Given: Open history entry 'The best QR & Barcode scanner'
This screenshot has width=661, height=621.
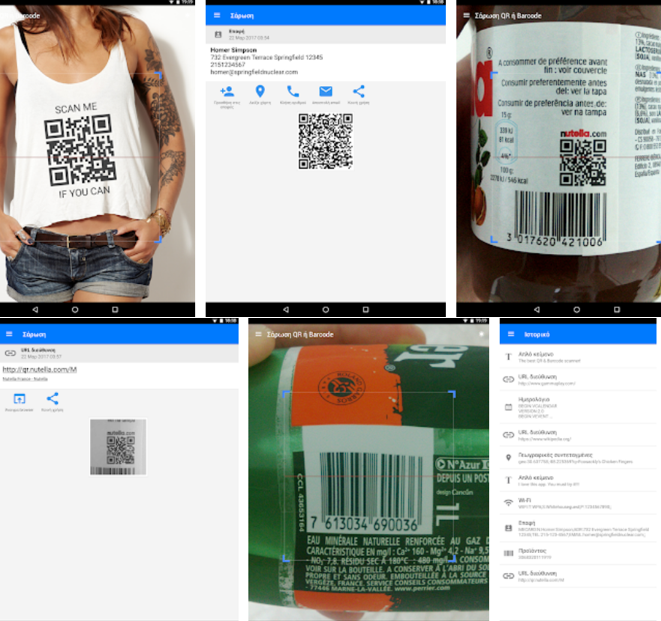Looking at the screenshot, I should click(578, 357).
